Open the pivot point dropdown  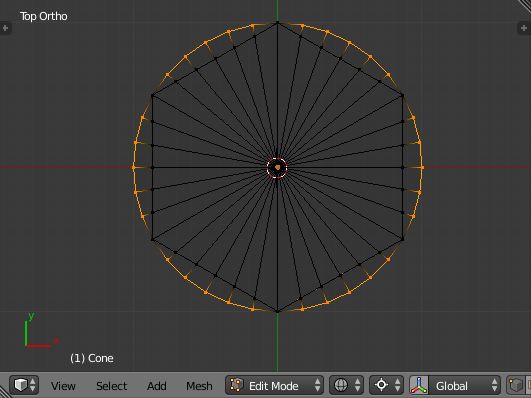click(x=386, y=385)
